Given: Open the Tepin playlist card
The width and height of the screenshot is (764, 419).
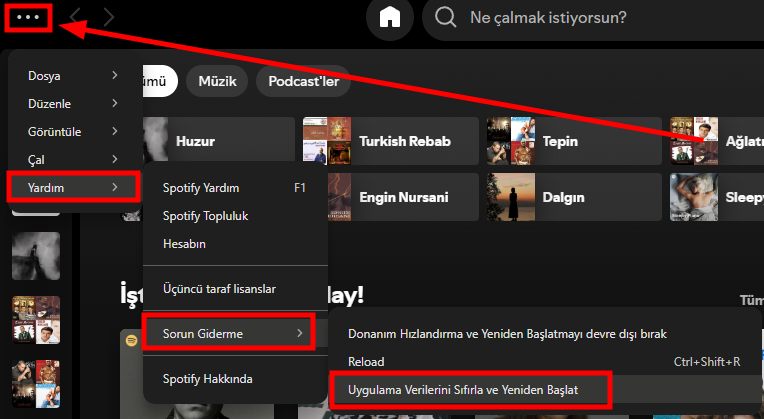Looking at the screenshot, I should tap(574, 141).
